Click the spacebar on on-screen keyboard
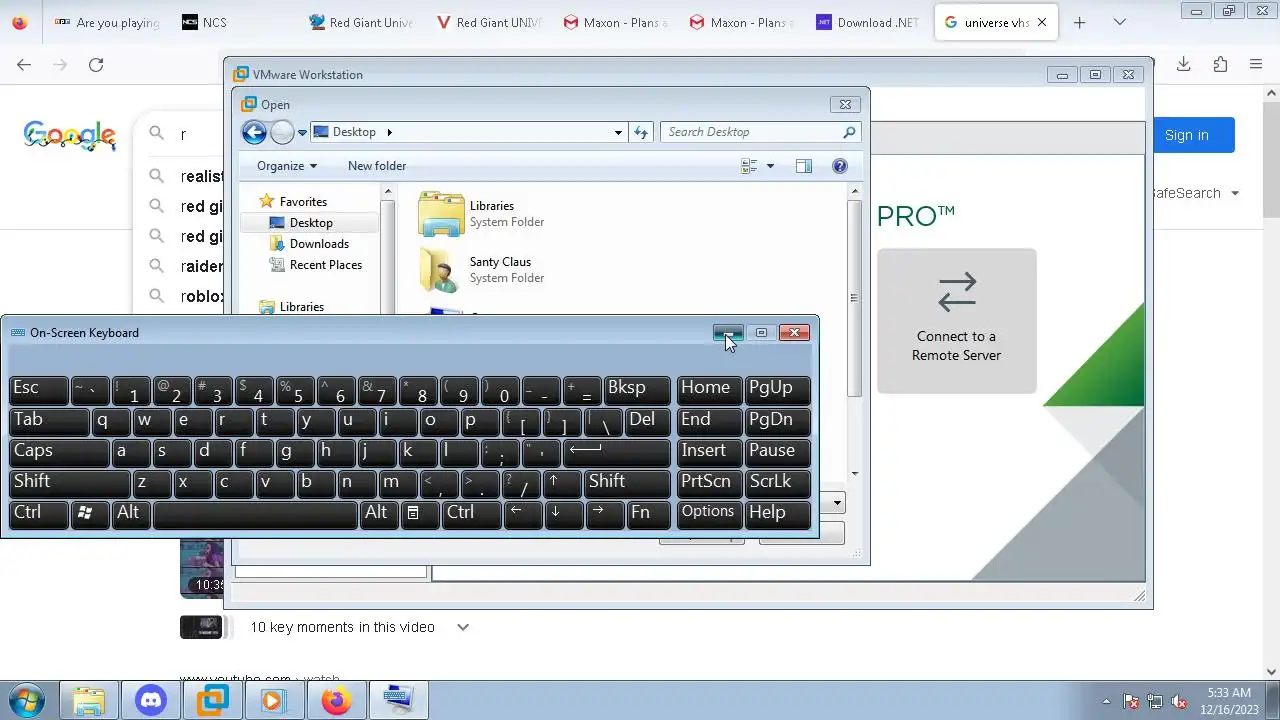This screenshot has width=1280, height=720. 256,513
